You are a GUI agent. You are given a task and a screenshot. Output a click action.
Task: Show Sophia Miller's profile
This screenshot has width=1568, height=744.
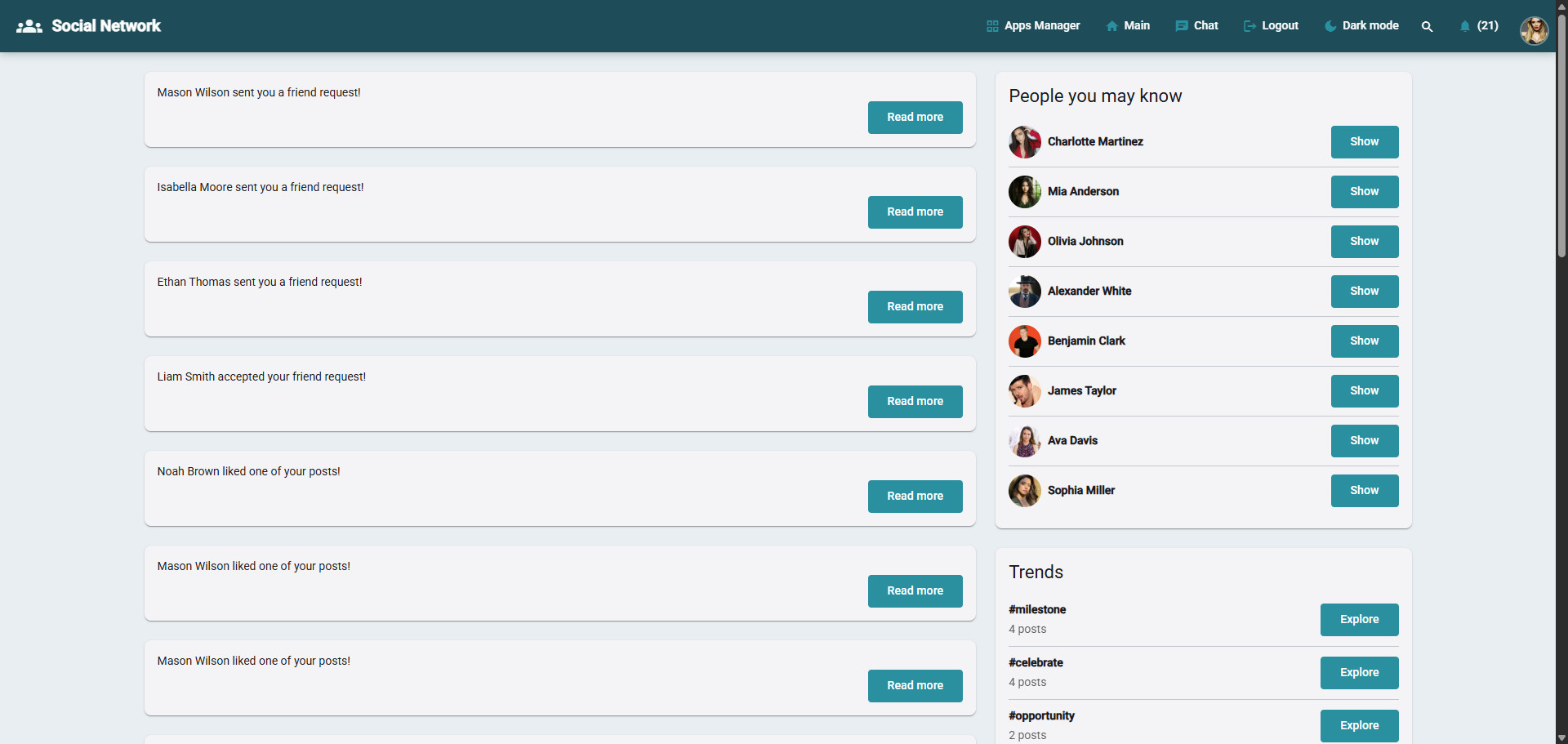pyautogui.click(x=1365, y=491)
